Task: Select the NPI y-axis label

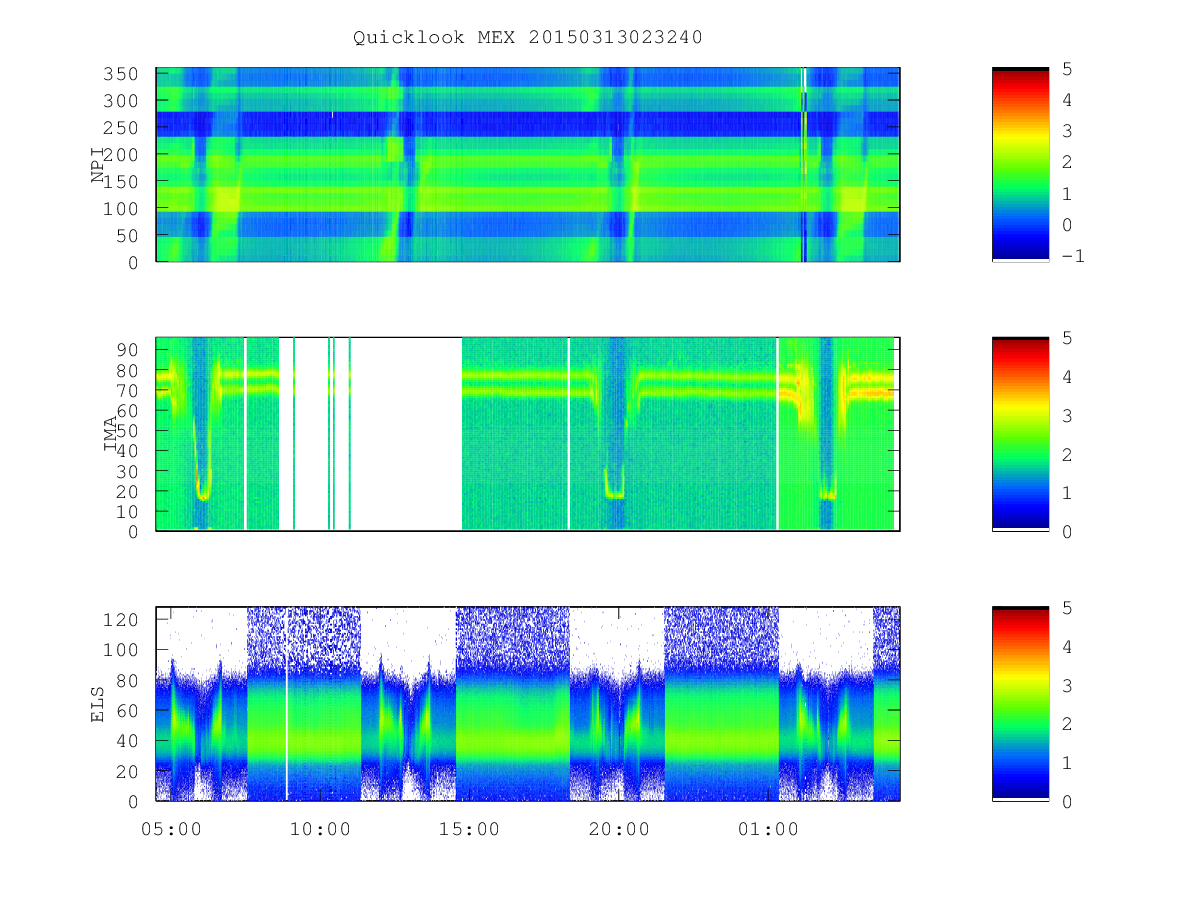Action: click(98, 165)
